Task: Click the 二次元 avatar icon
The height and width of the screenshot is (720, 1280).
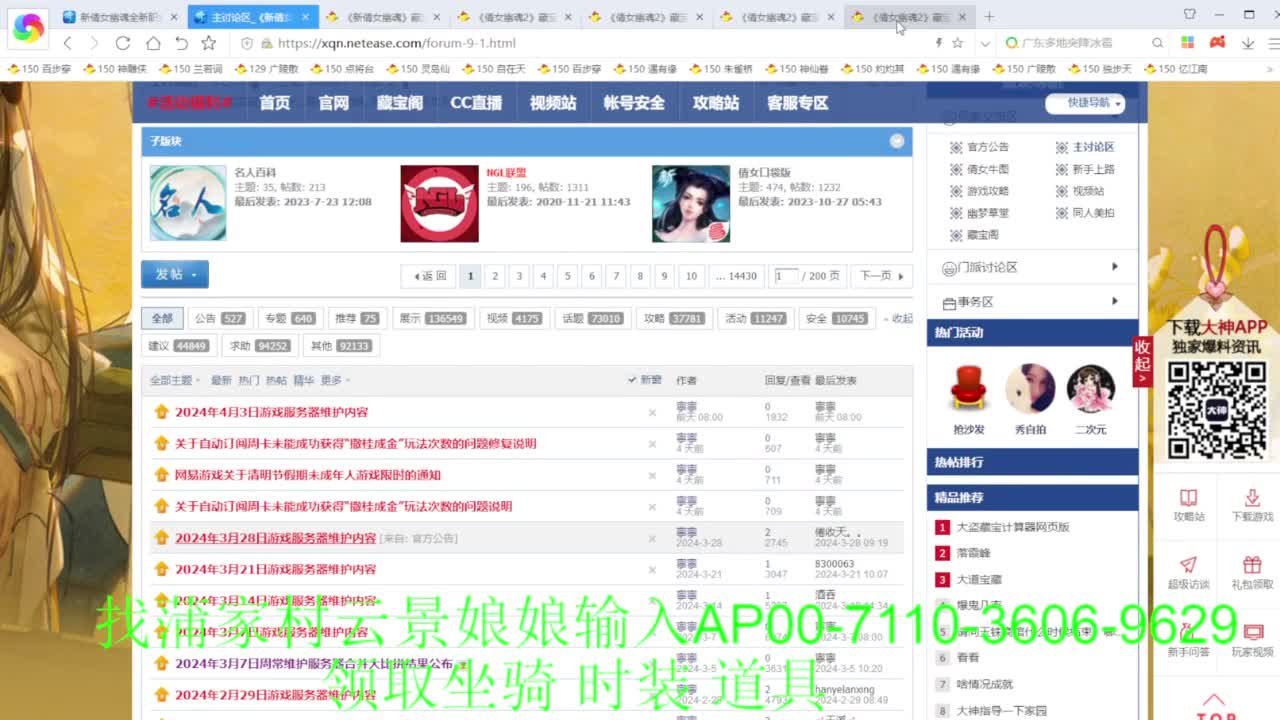Action: pyautogui.click(x=1091, y=389)
